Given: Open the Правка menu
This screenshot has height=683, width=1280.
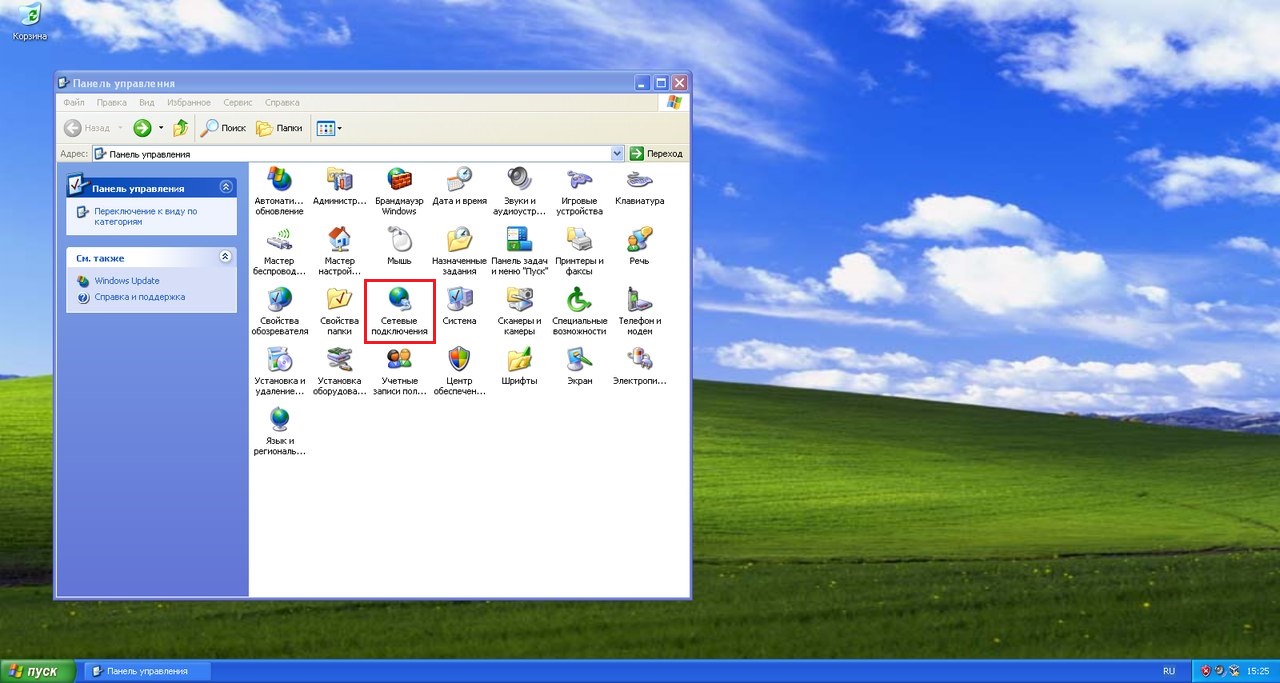Looking at the screenshot, I should [x=111, y=102].
